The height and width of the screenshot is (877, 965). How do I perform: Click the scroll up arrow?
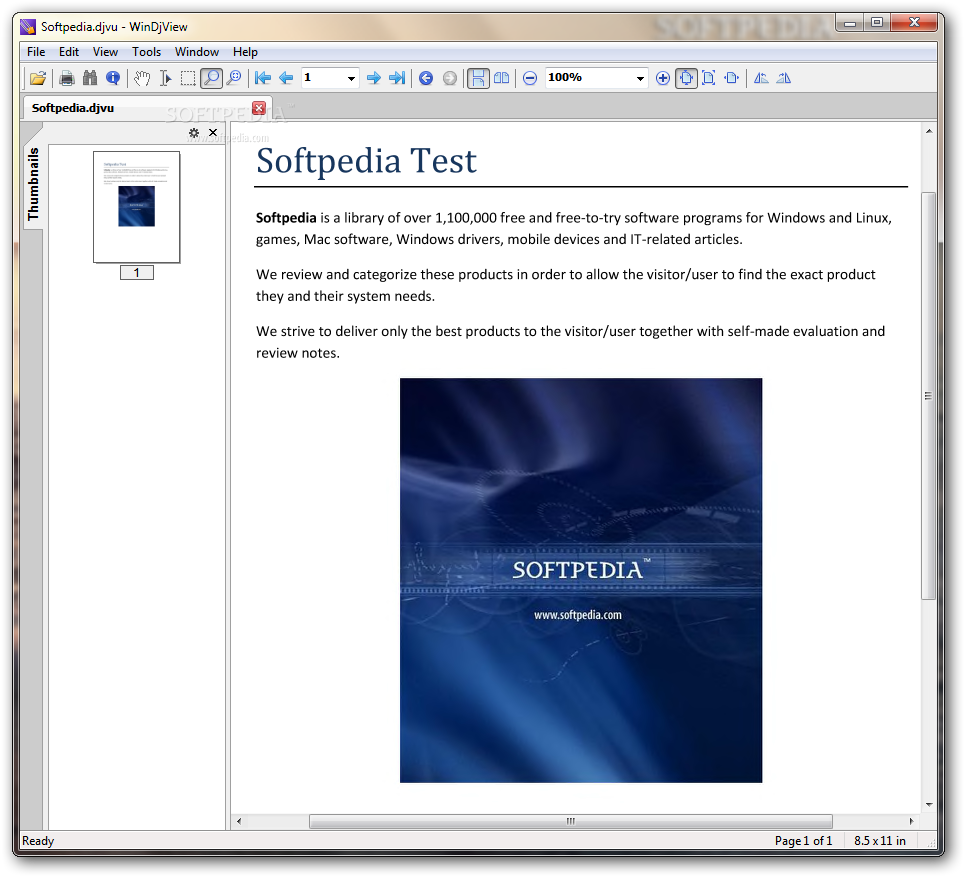[929, 131]
